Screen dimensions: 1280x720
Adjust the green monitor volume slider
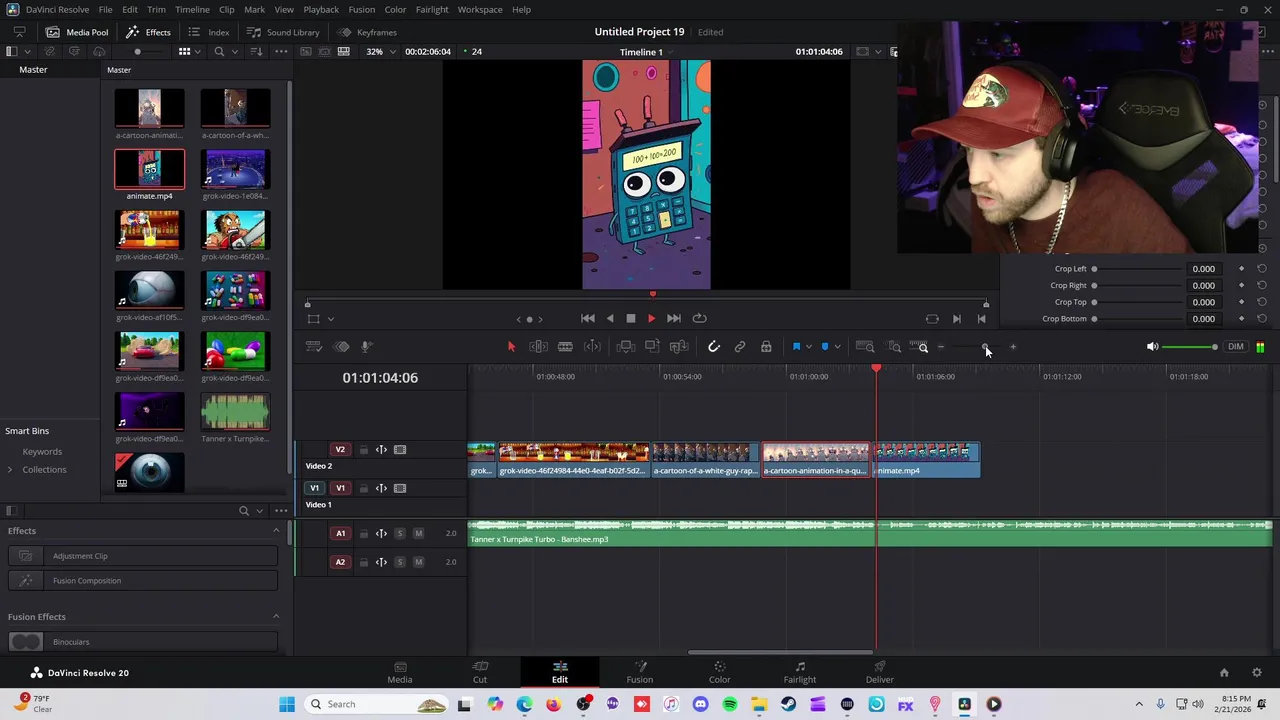[1190, 347]
